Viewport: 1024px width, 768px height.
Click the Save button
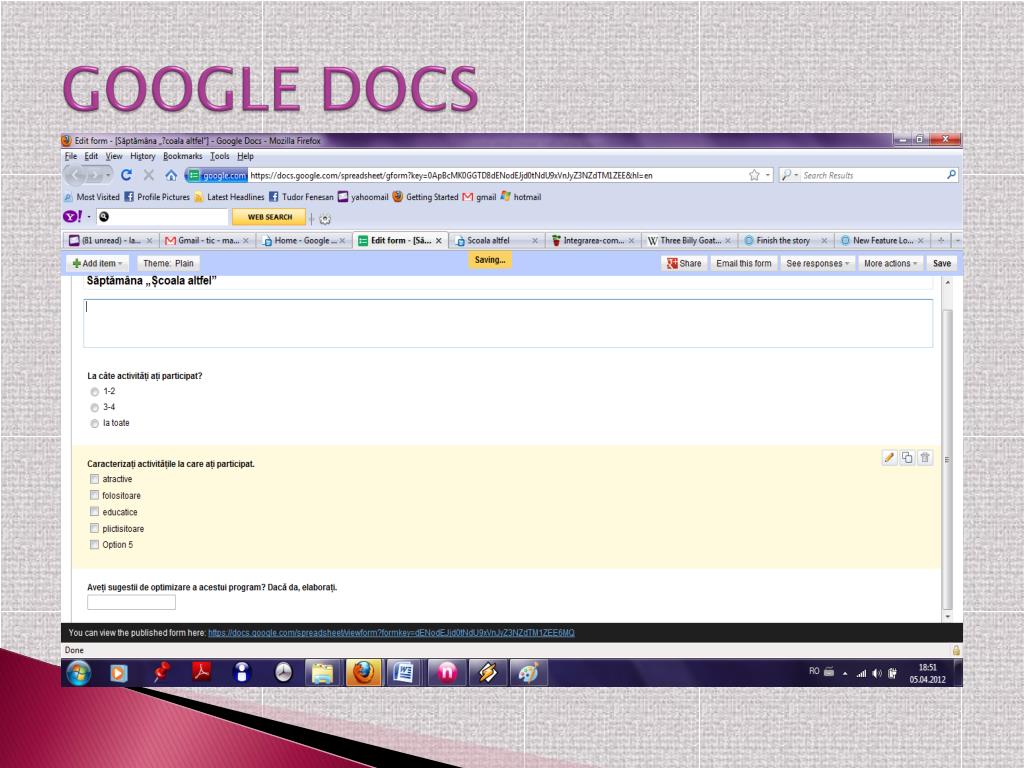click(x=942, y=263)
